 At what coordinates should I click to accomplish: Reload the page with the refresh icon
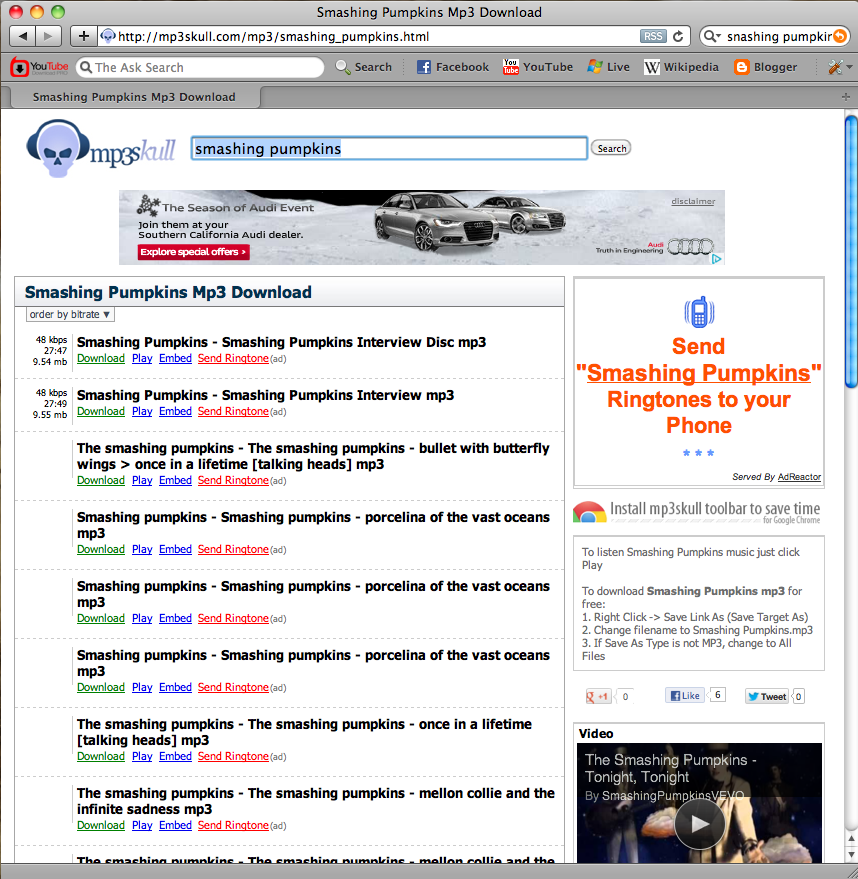679,36
